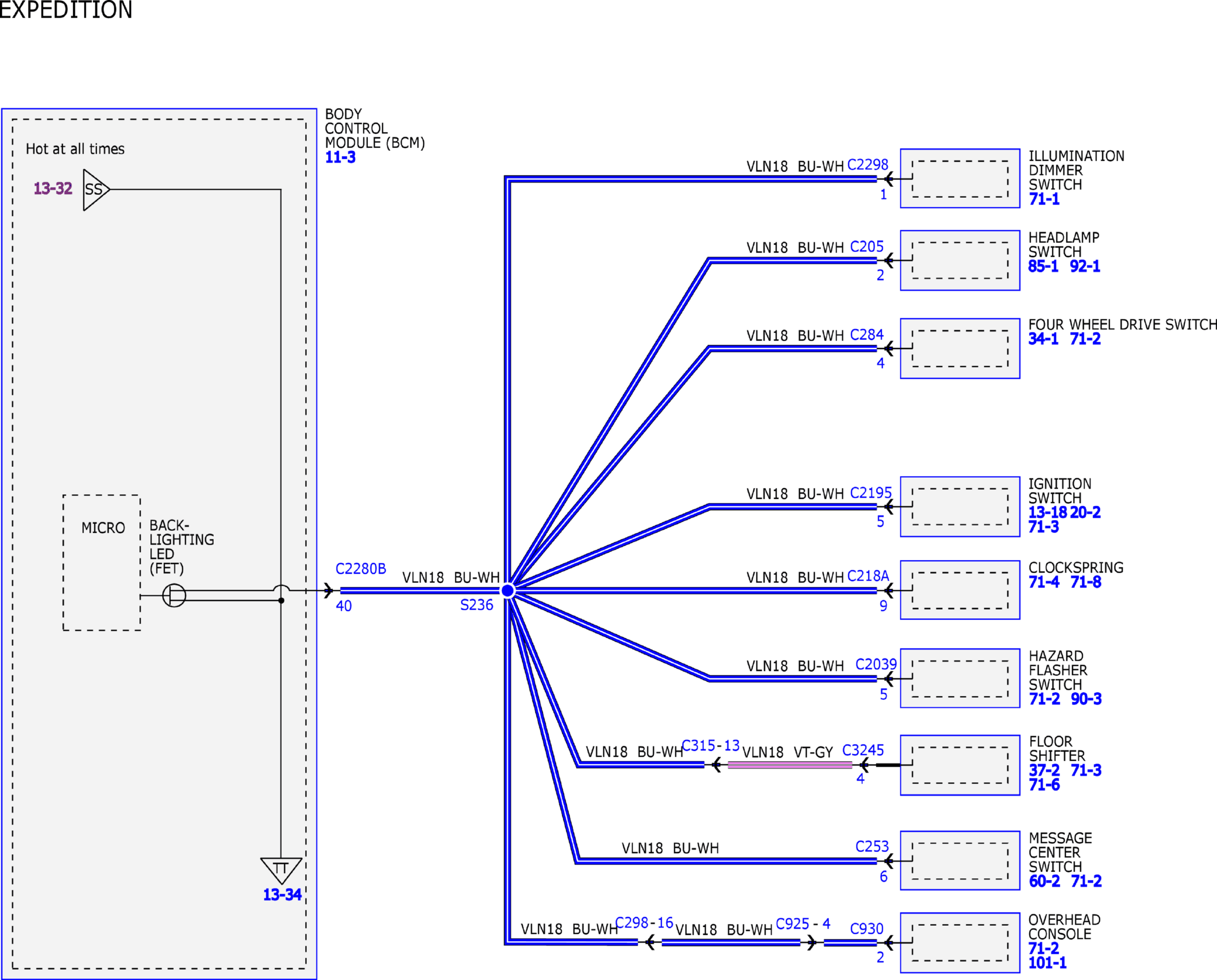Open reference 101-1 for Overhead Console

pos(1047,963)
